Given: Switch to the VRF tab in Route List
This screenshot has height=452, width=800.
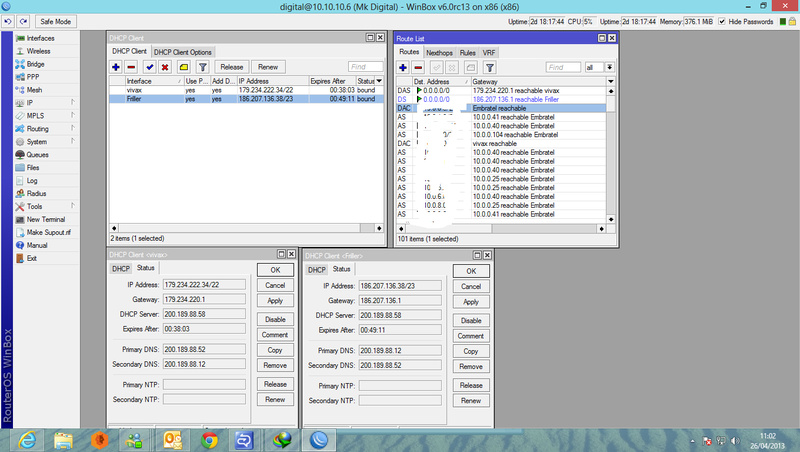Looking at the screenshot, I should click(x=489, y=53).
